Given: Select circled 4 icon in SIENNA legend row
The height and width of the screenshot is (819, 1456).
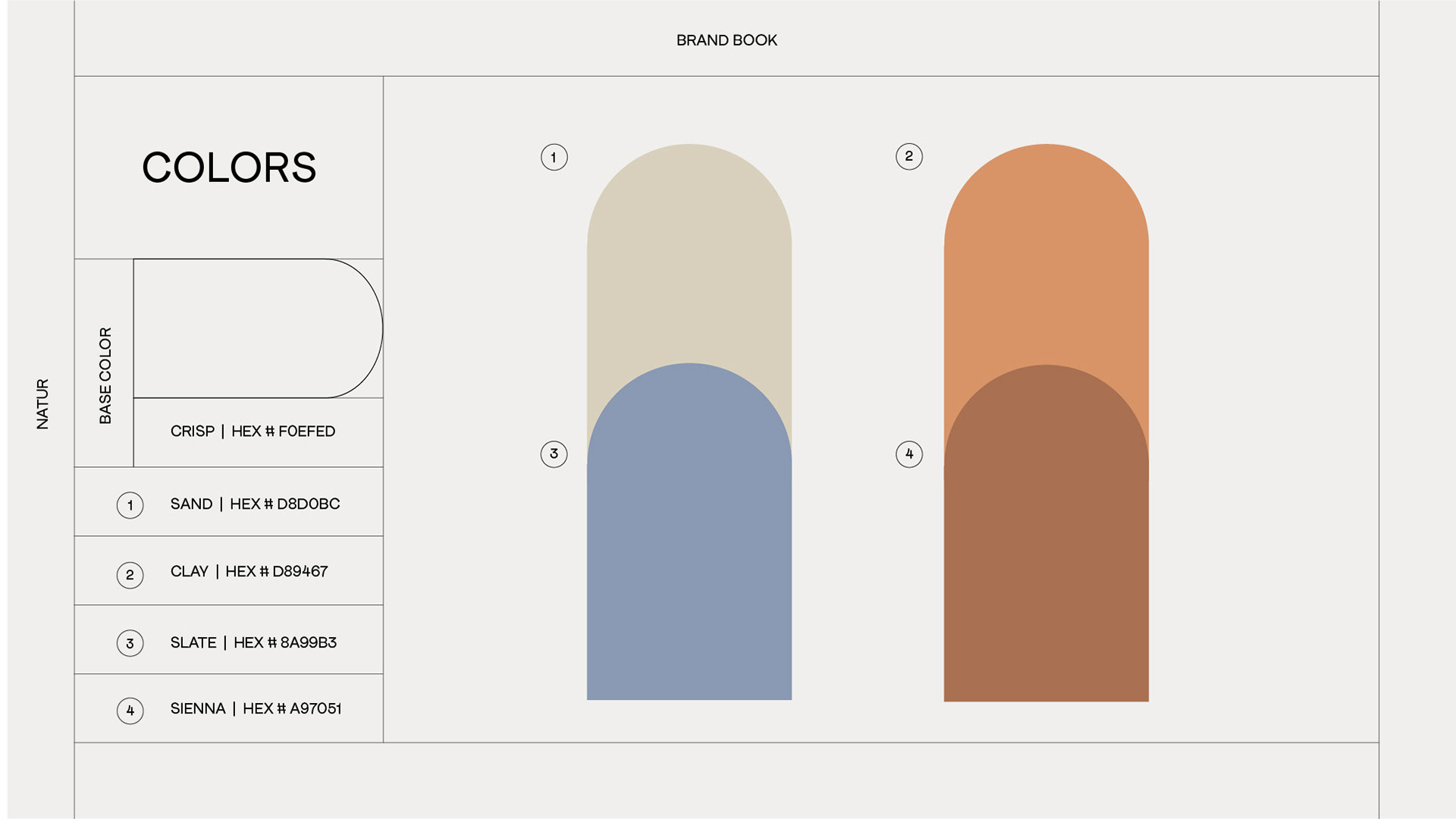Looking at the screenshot, I should tap(130, 711).
